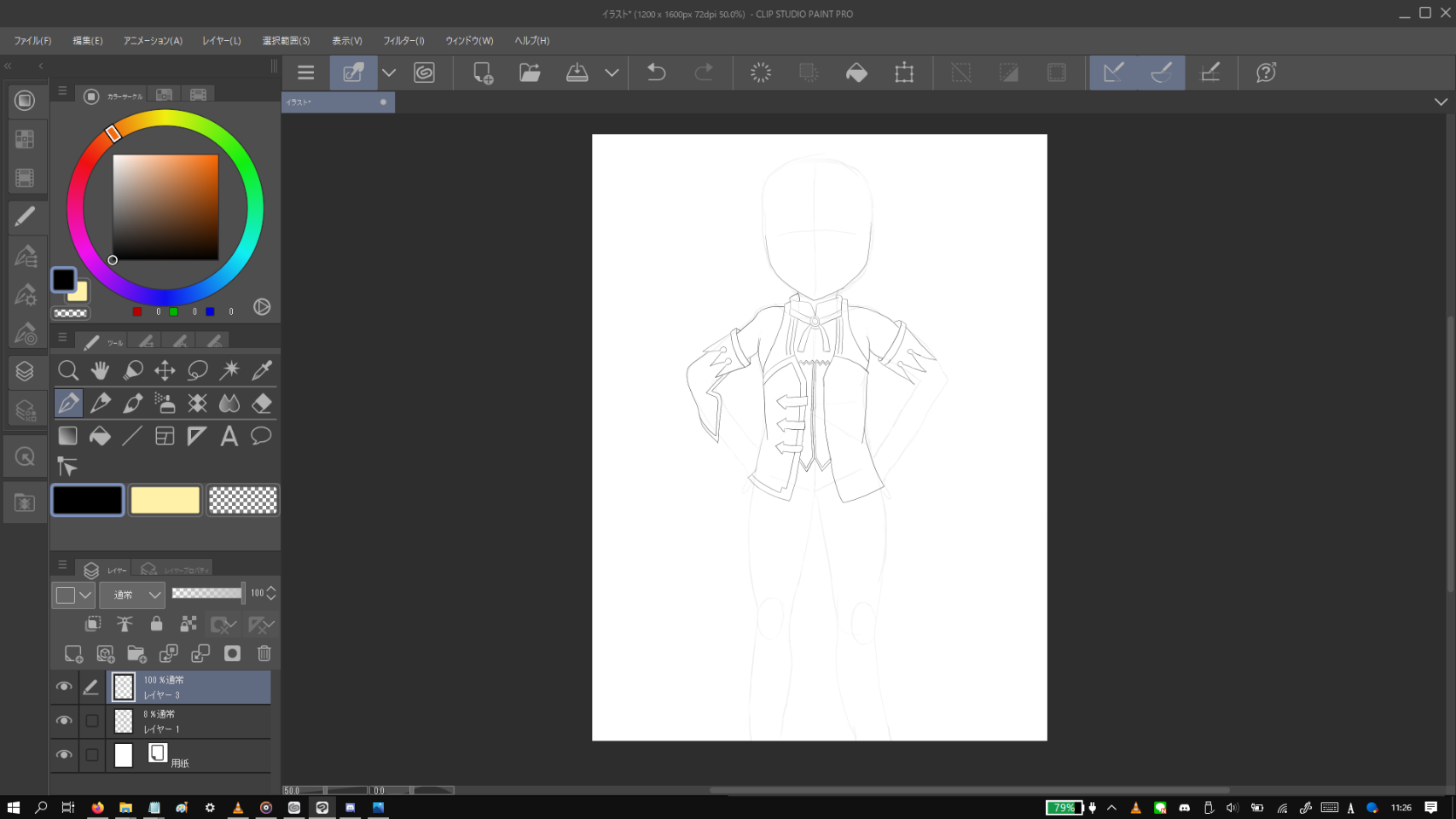This screenshot has height=819, width=1456.
Task: Toggle visibility of レイヤー 1
Action: coord(64,721)
